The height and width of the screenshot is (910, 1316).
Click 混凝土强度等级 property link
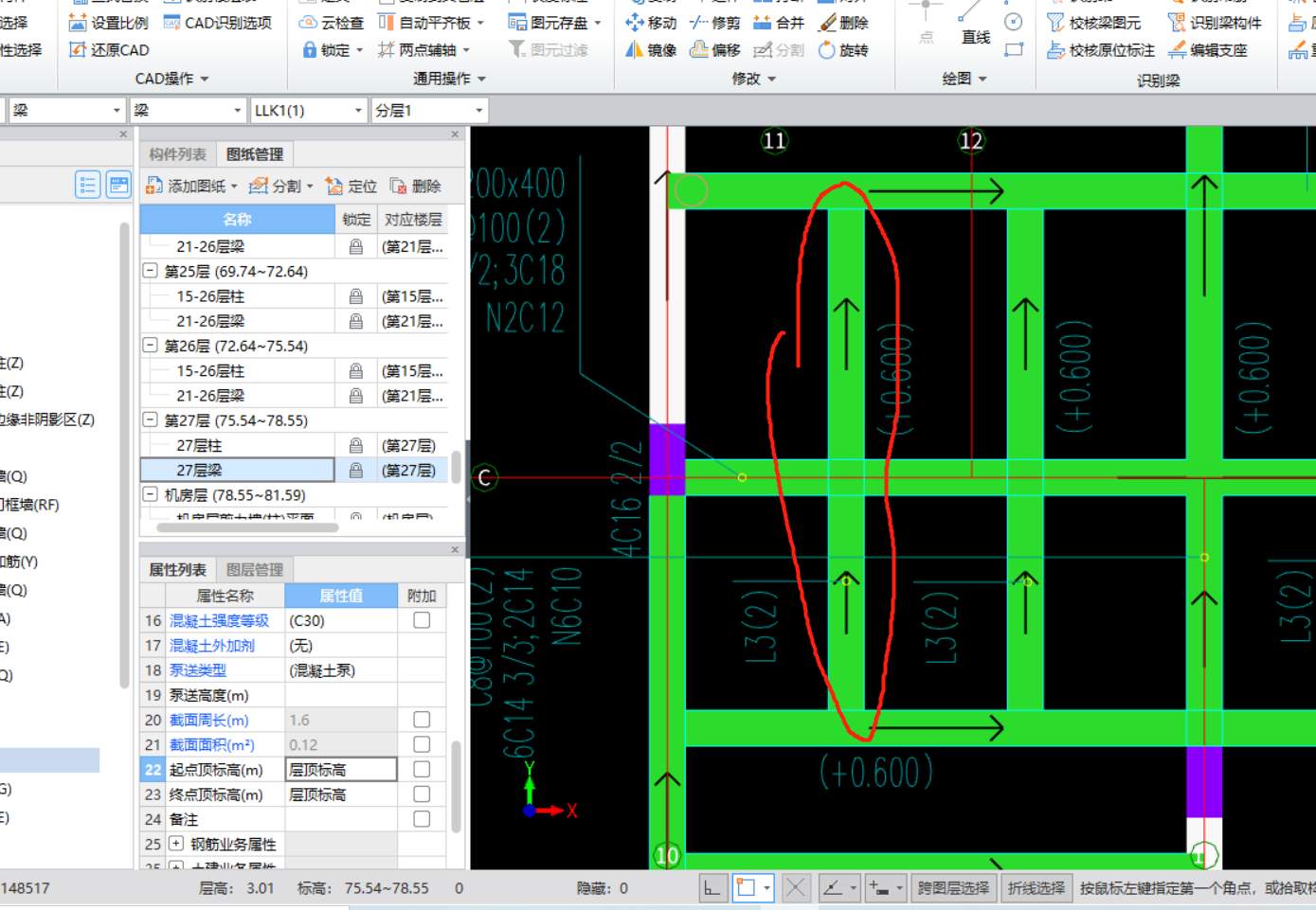220,620
